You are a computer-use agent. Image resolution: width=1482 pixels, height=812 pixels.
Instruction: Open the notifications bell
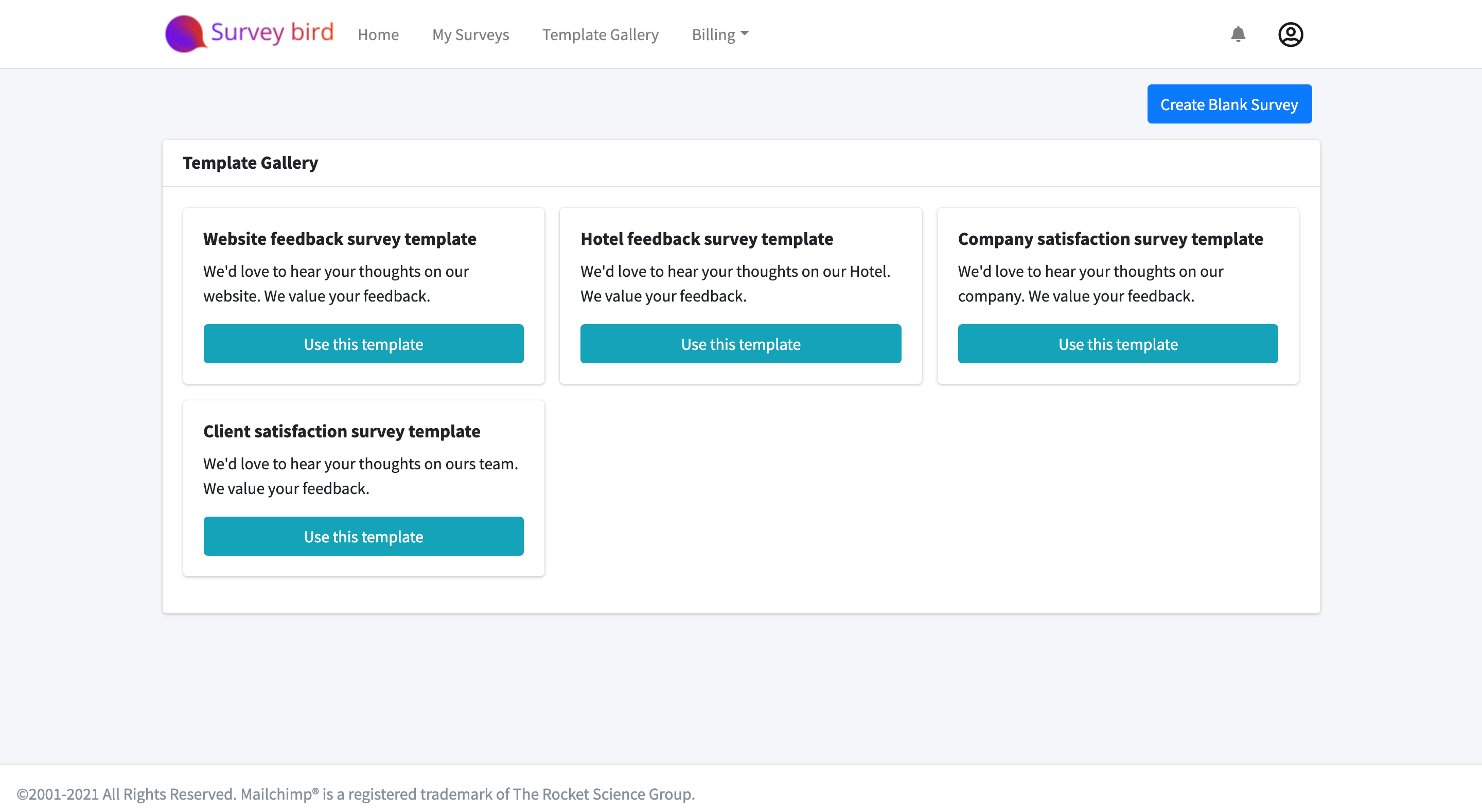tap(1238, 34)
